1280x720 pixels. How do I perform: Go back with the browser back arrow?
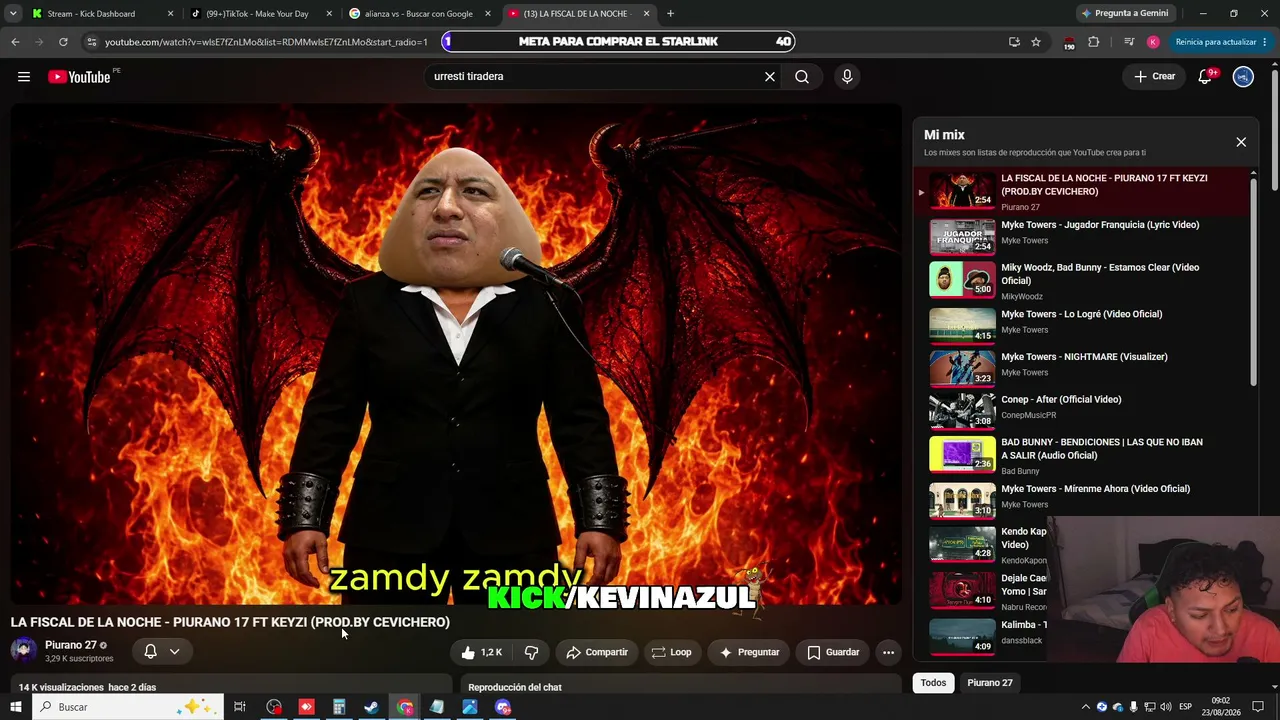click(15, 42)
